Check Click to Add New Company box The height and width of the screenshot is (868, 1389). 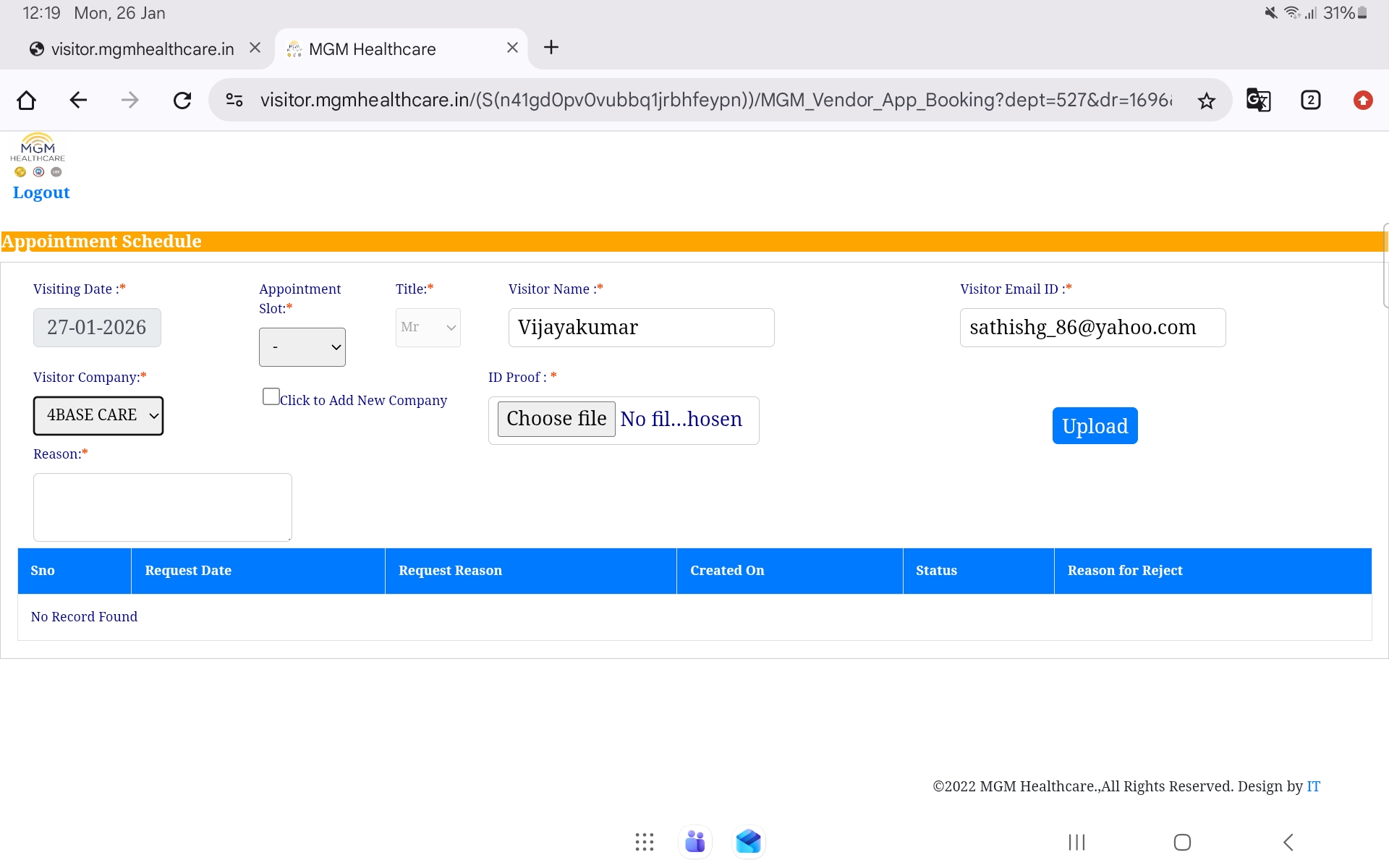tap(271, 396)
